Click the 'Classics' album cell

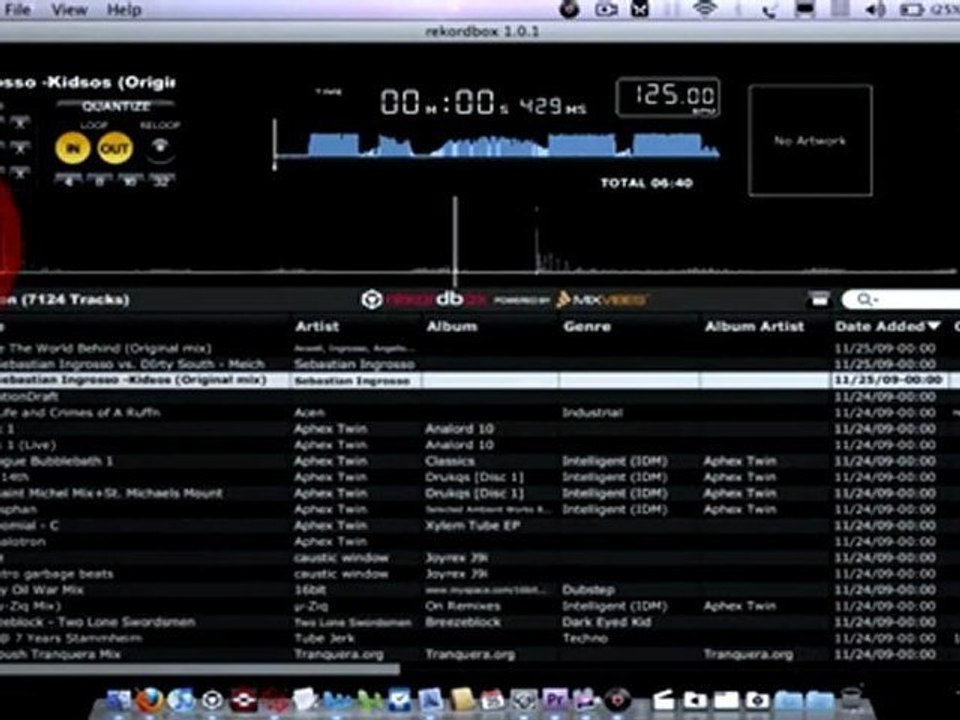(450, 461)
